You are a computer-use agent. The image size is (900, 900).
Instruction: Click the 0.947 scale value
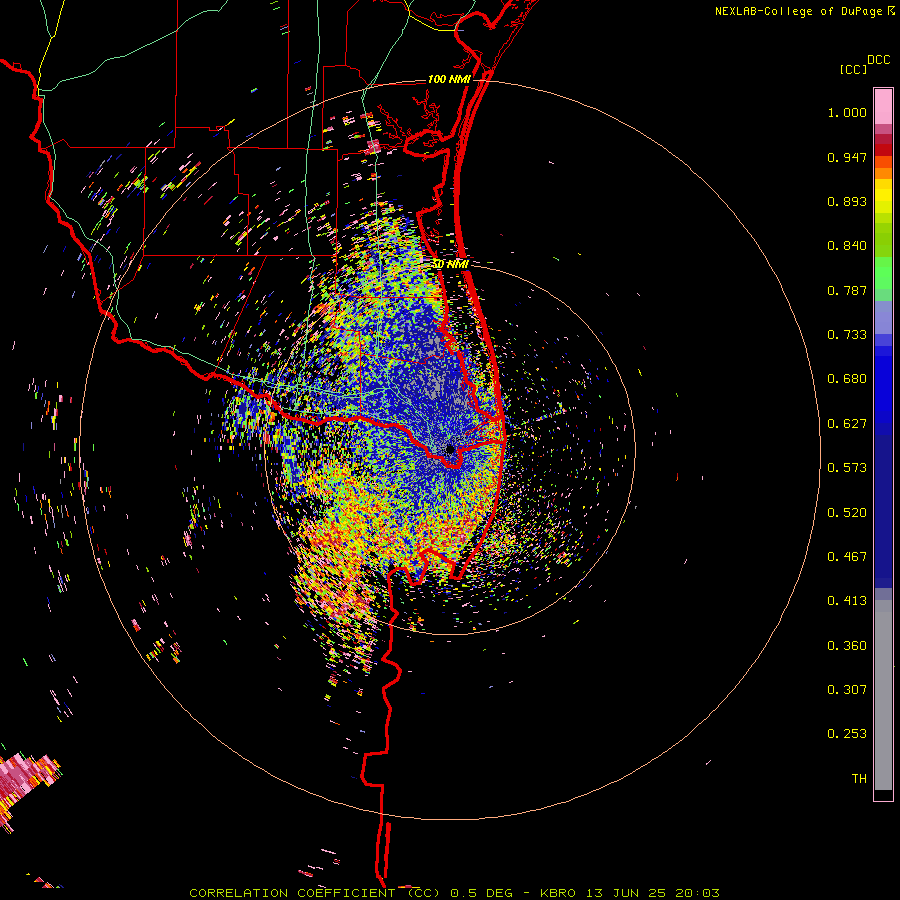click(847, 157)
